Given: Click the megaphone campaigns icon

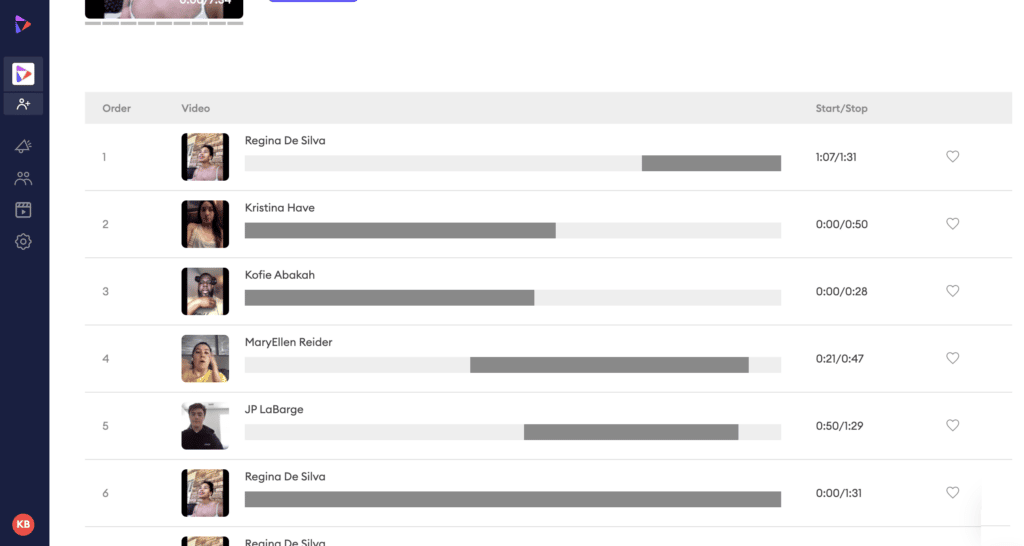Looking at the screenshot, I should point(24,146).
